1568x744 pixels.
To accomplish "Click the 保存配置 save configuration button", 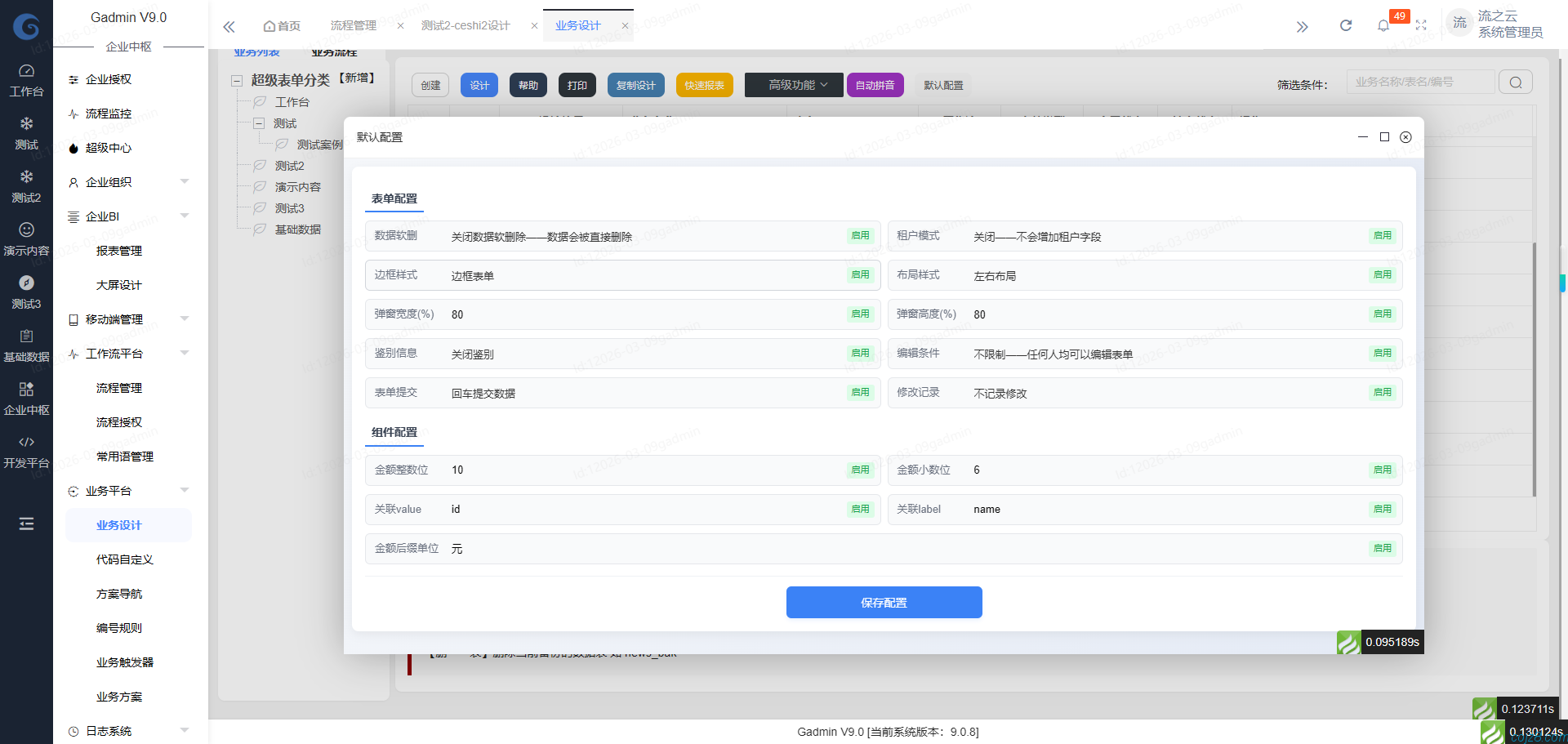I will pos(884,602).
